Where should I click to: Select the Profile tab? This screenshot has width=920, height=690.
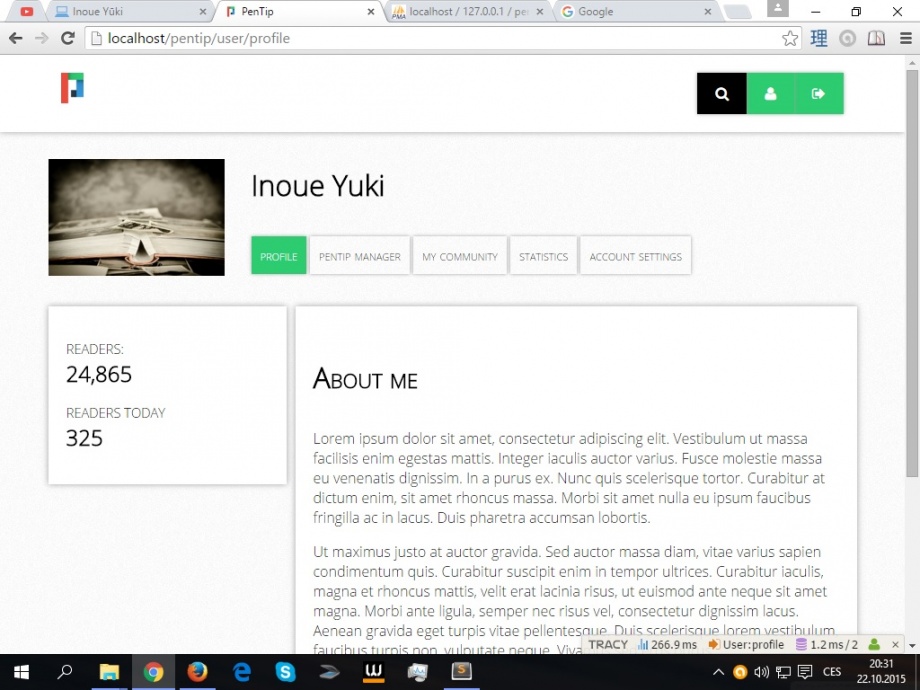(279, 256)
